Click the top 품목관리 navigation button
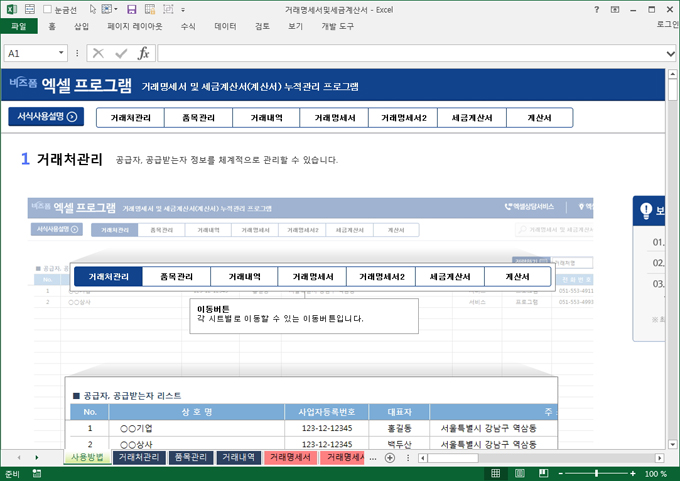The image size is (680, 481). pos(199,118)
